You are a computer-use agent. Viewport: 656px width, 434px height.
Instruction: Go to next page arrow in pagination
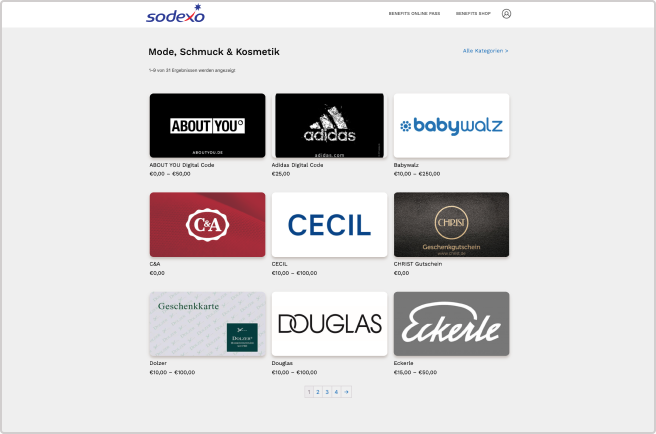click(x=346, y=392)
